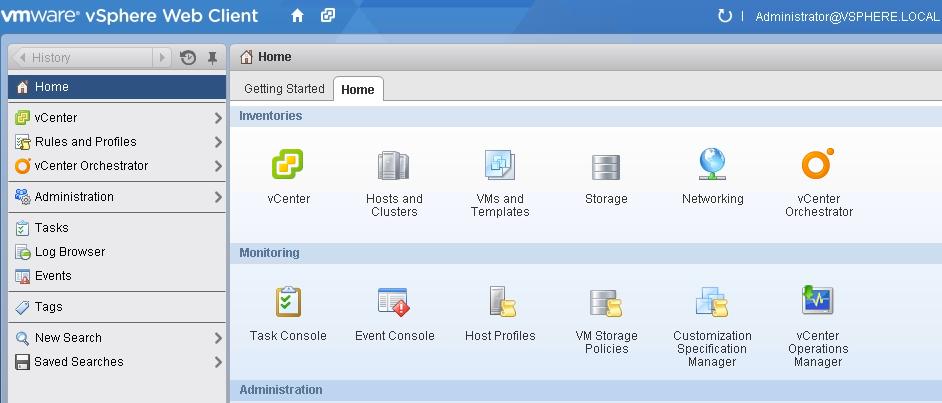This screenshot has width=942, height=403.
Task: Click the VMware vSphere Web Client logo
Action: [129, 16]
